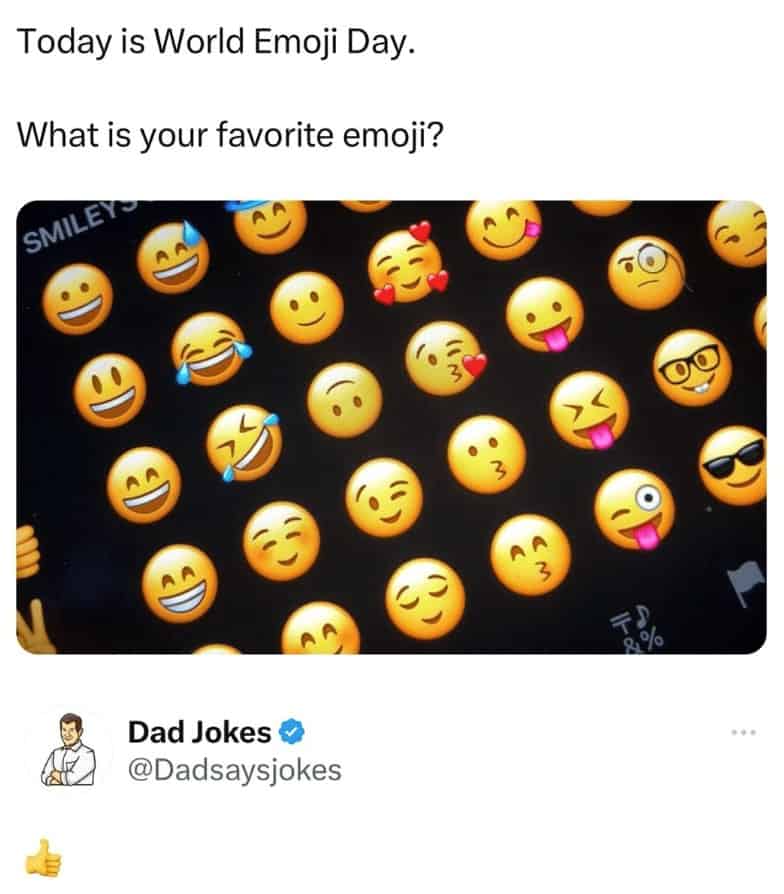Click the blue verified badge

[x=291, y=732]
